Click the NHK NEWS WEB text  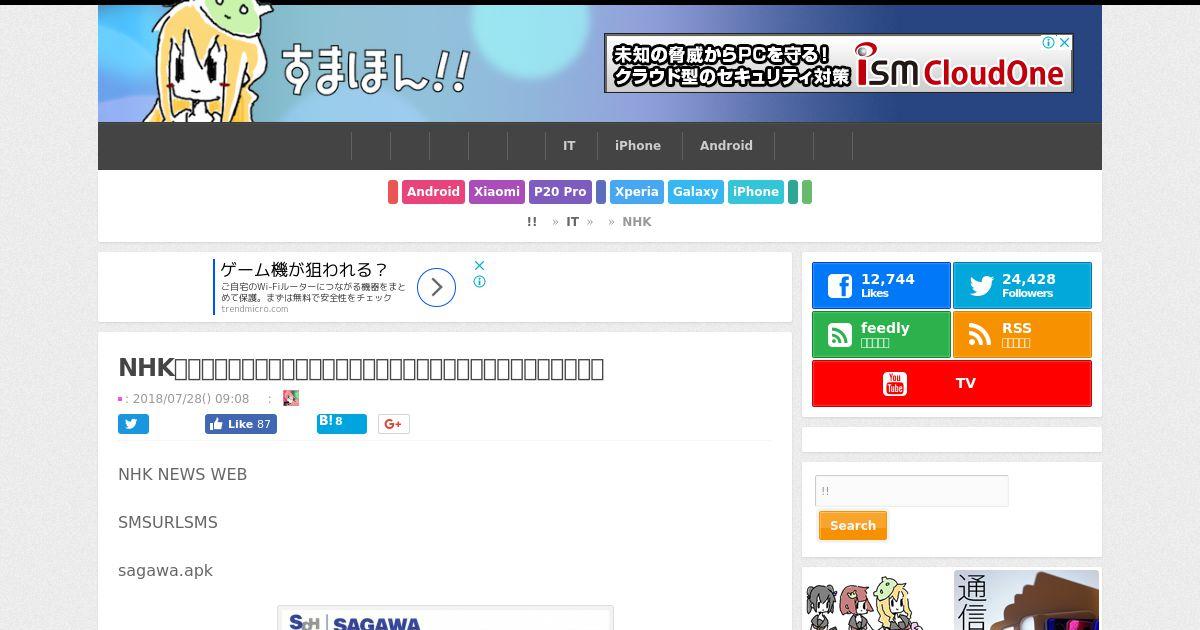click(182, 474)
